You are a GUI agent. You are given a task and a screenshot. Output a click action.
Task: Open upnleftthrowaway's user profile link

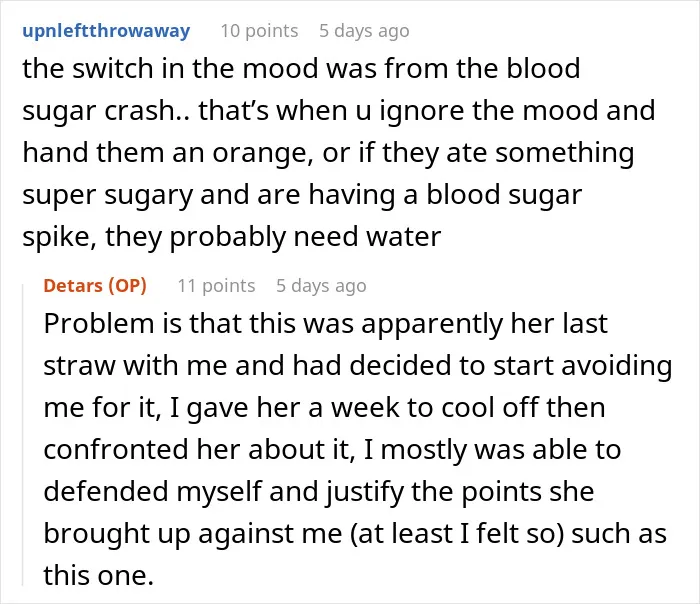[106, 31]
